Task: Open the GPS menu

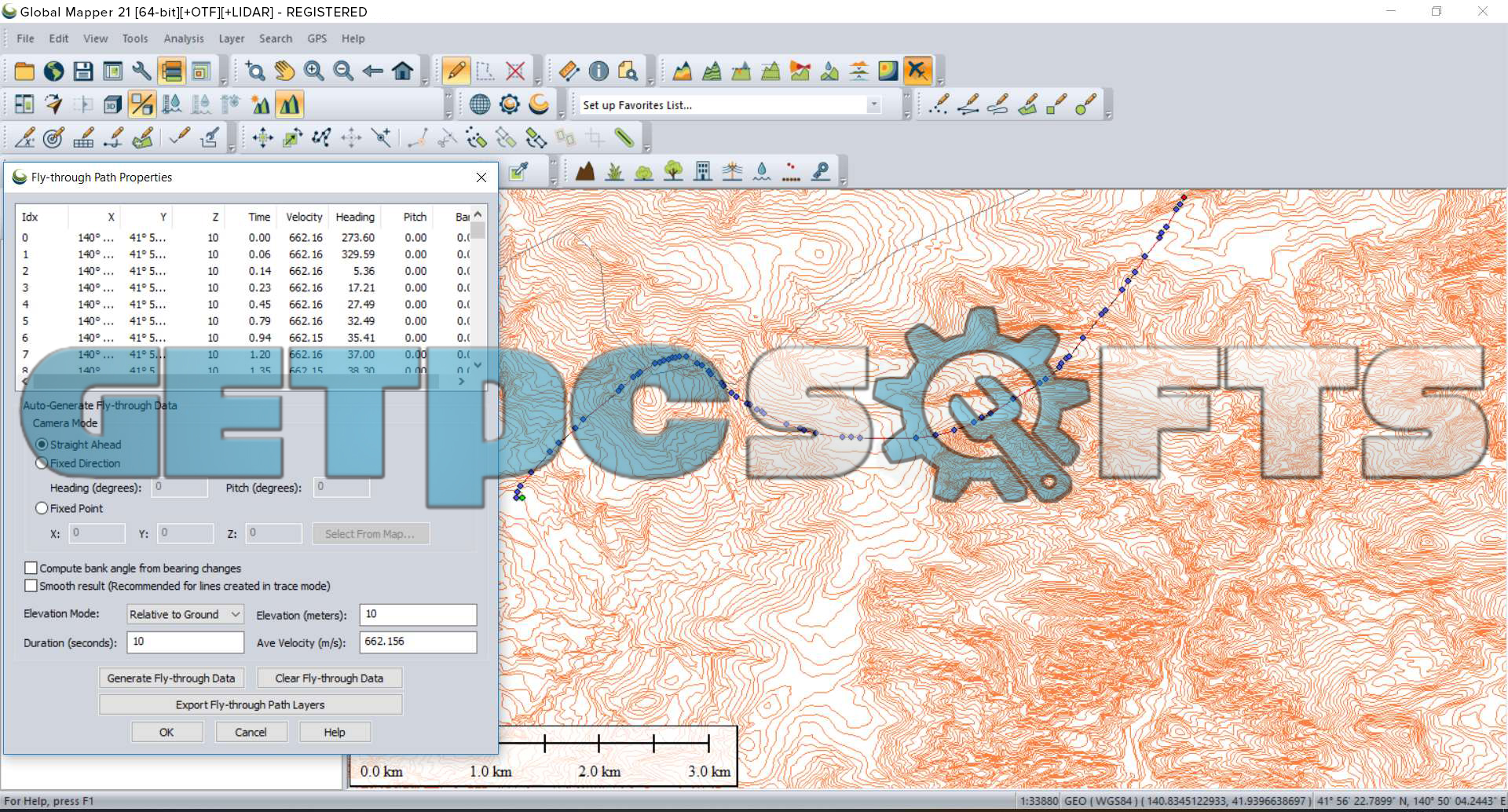Action: click(317, 38)
